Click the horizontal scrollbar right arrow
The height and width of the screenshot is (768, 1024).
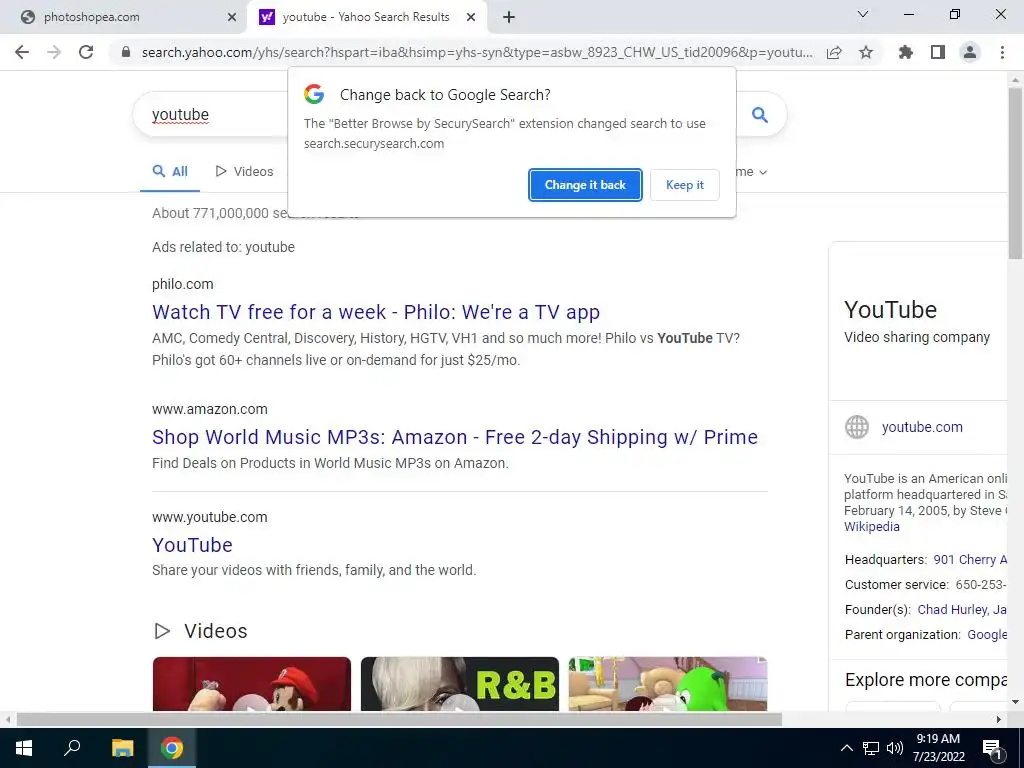point(999,720)
